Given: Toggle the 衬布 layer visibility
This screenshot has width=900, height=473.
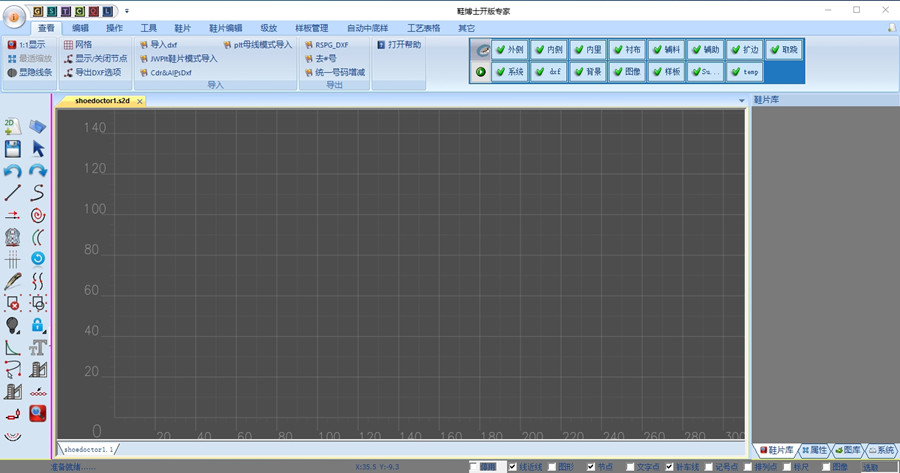Looking at the screenshot, I should pos(627,50).
